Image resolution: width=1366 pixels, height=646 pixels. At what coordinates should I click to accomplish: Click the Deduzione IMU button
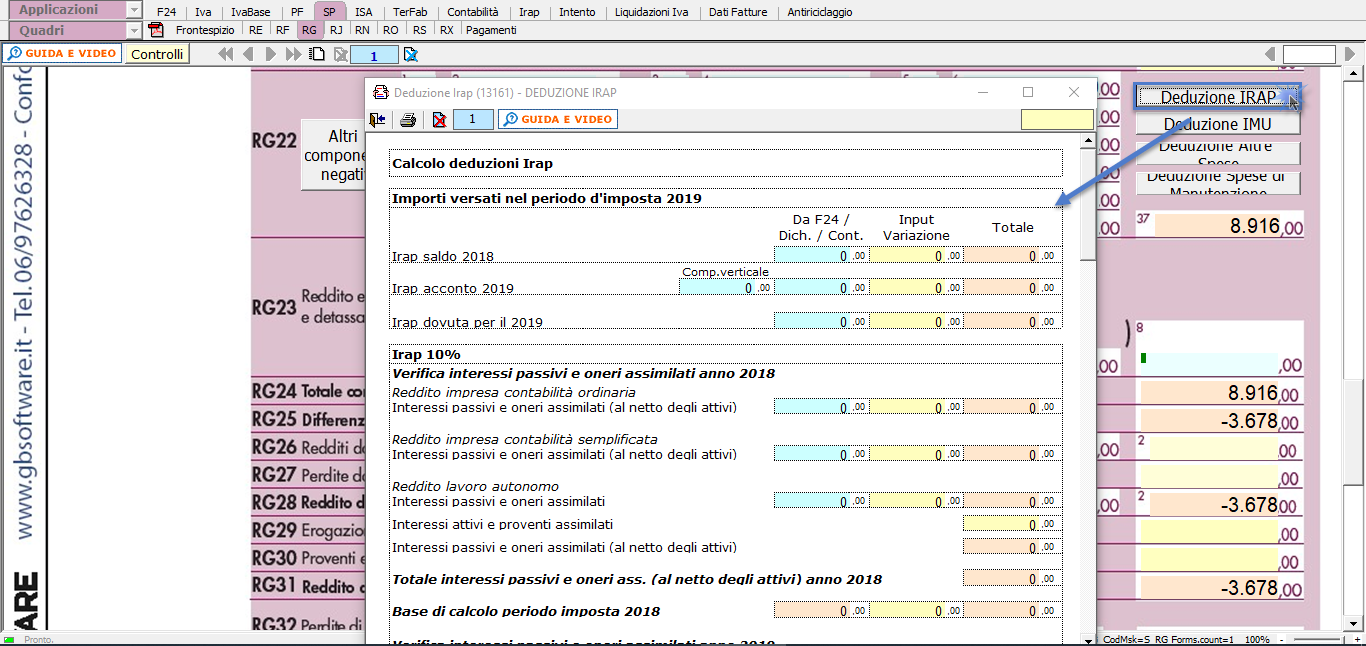point(1217,124)
